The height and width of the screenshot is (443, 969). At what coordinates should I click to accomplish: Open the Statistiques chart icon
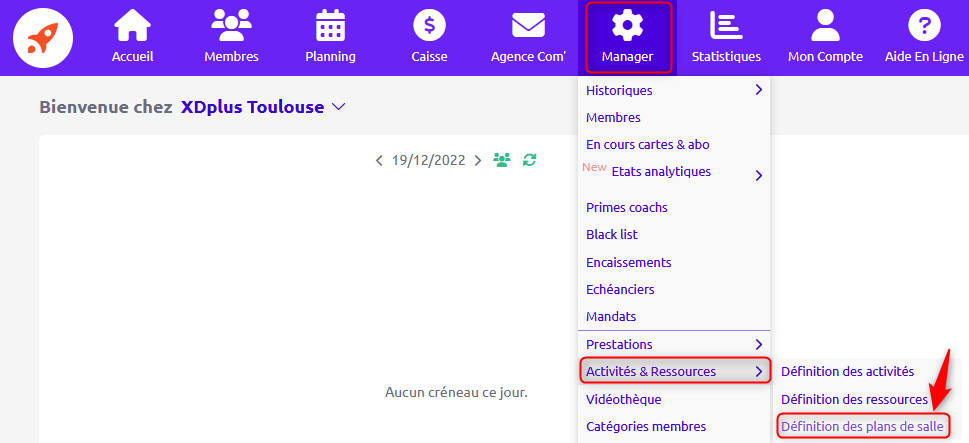tap(726, 26)
